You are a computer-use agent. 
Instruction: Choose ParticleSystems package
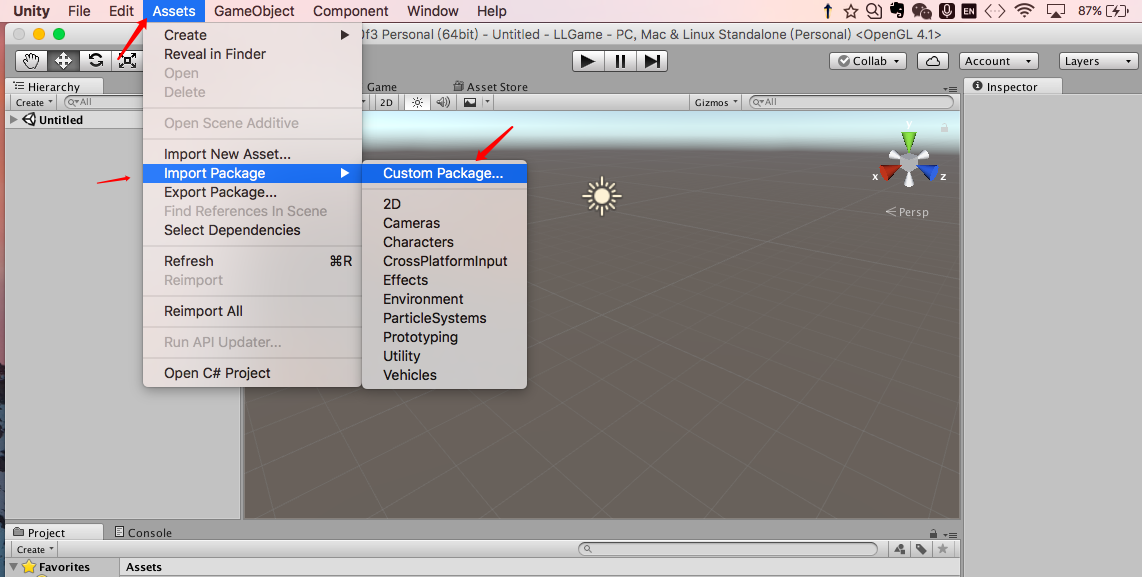[x=444, y=318]
